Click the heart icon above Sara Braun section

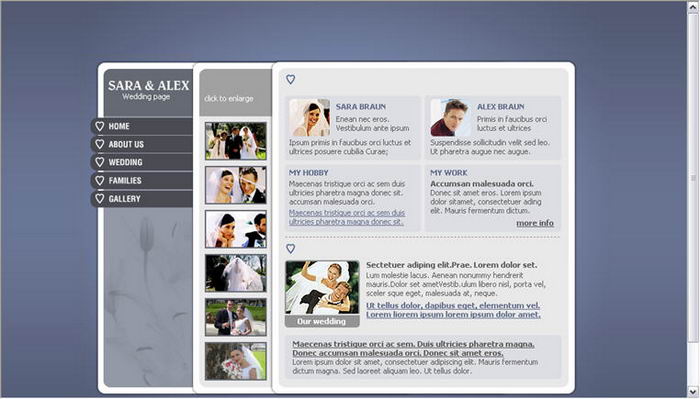[291, 79]
